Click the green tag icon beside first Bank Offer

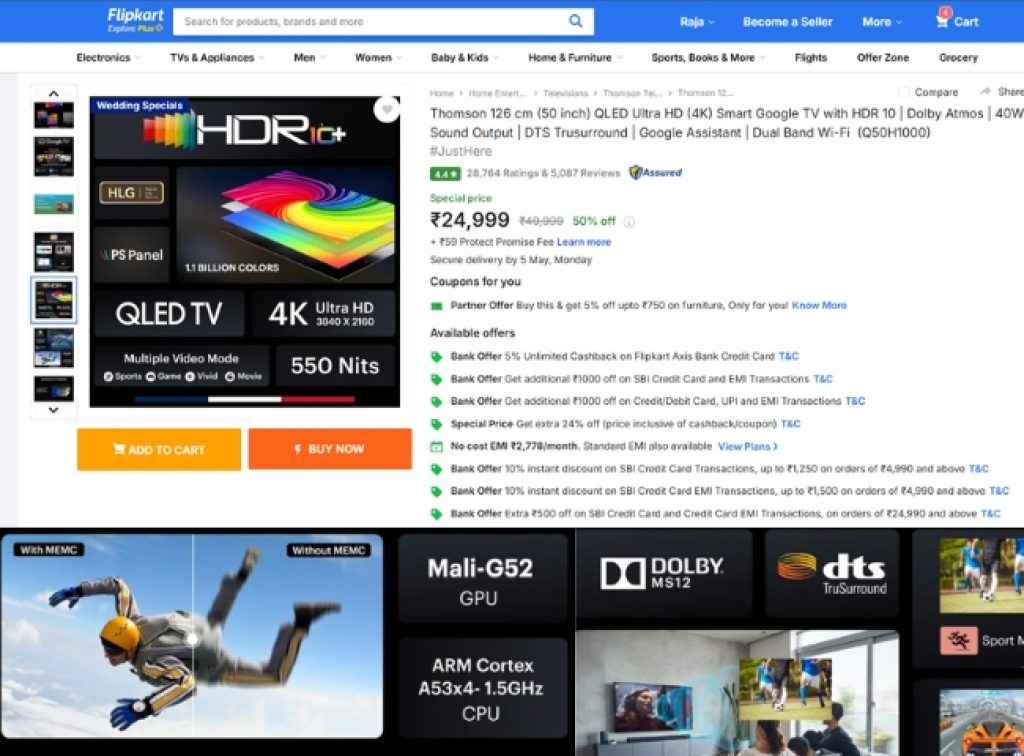(x=434, y=356)
